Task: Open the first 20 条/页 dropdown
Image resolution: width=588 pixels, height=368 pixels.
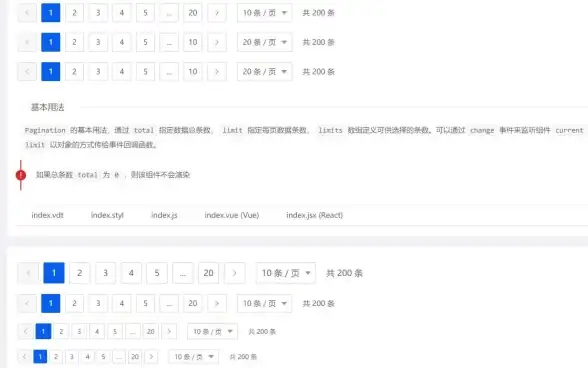Action: point(264,42)
